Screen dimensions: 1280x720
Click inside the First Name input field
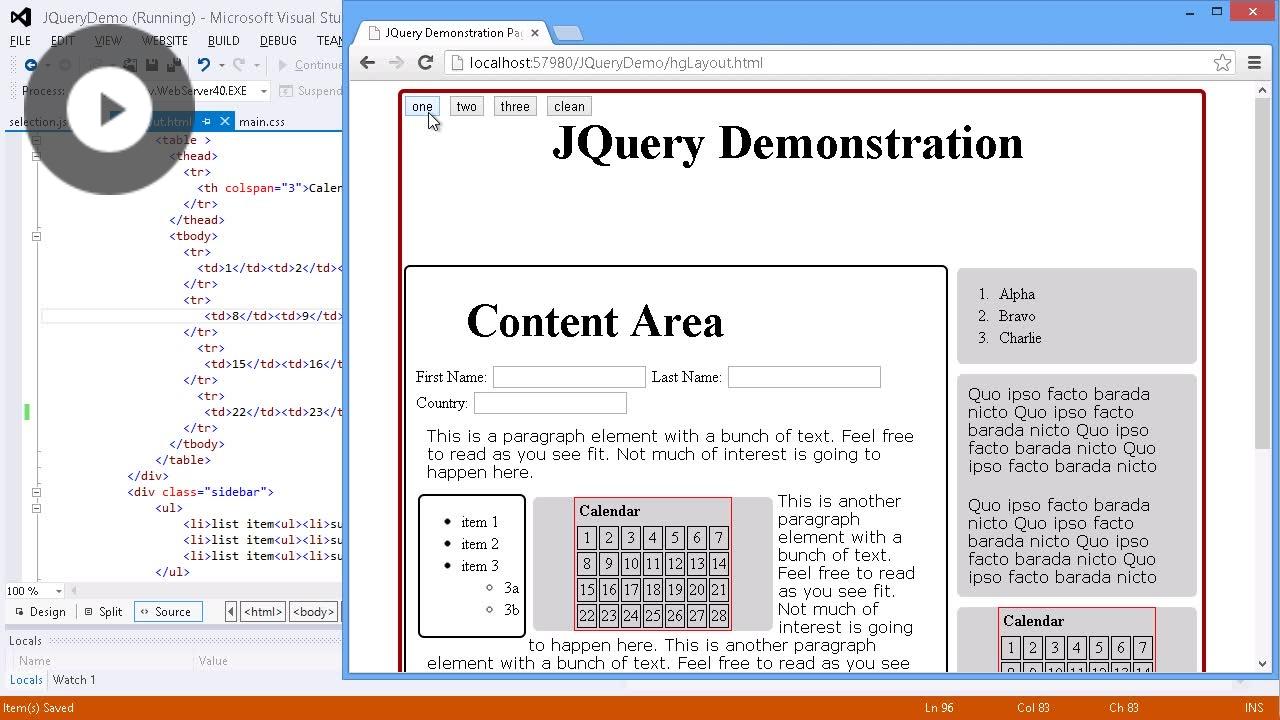click(569, 377)
